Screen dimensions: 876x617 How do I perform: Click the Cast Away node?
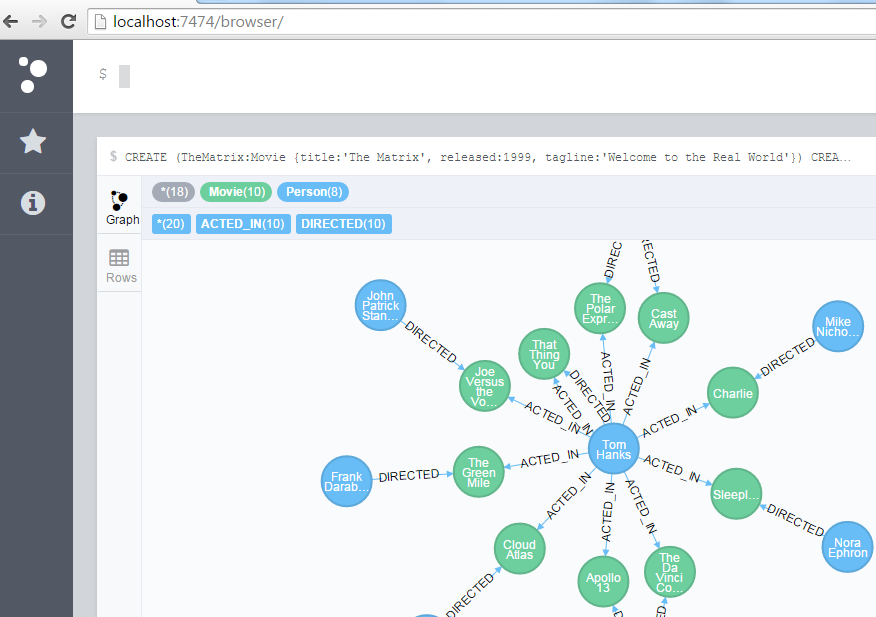(664, 318)
